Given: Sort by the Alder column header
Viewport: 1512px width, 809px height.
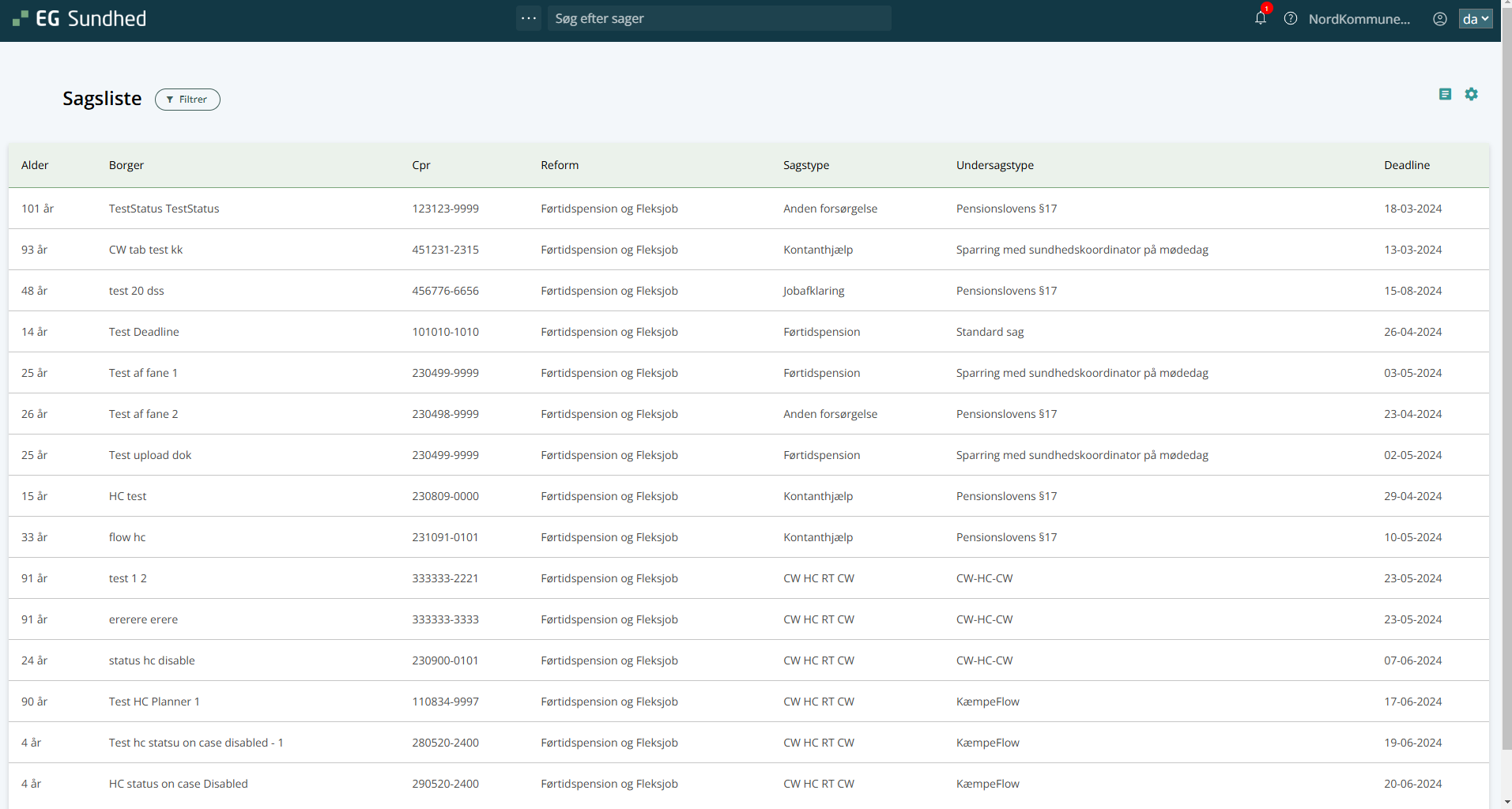Looking at the screenshot, I should [x=35, y=165].
